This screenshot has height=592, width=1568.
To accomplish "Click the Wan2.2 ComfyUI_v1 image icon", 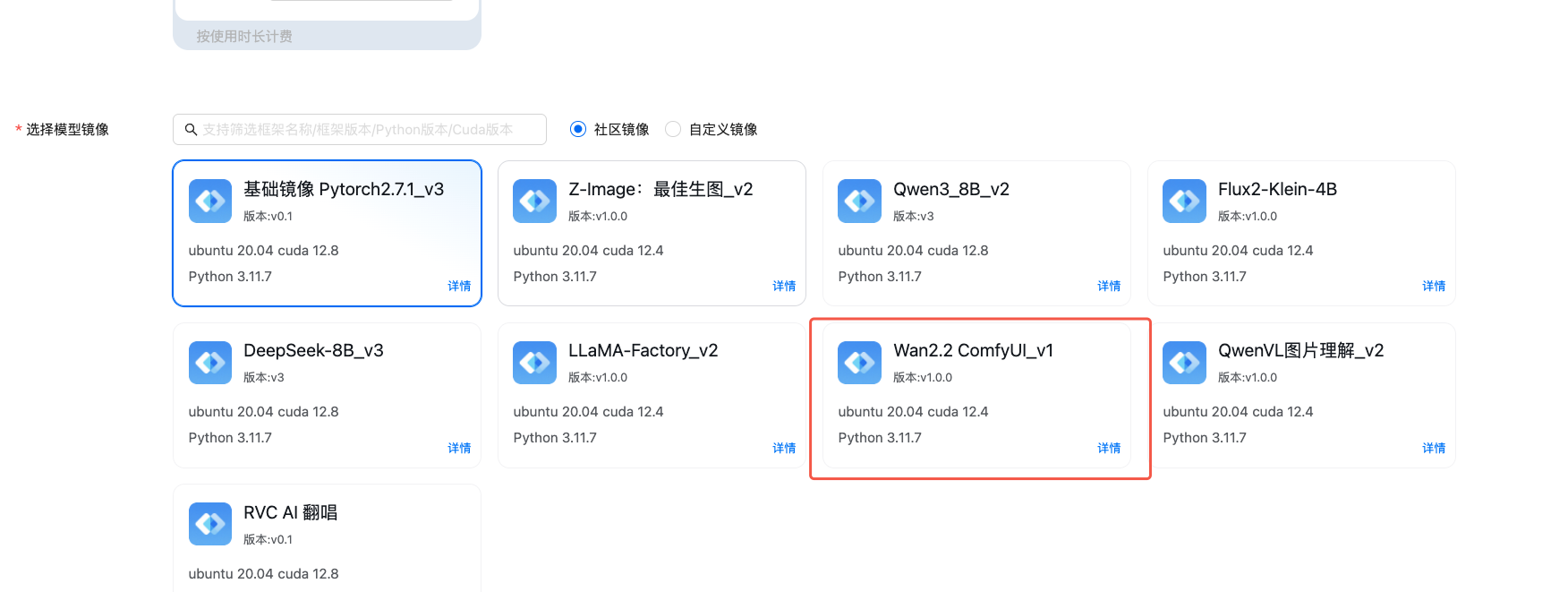I will click(859, 362).
